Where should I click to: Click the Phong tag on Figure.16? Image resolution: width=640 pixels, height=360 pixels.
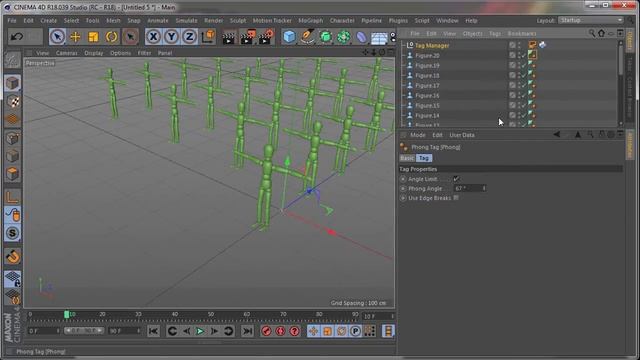point(532,96)
